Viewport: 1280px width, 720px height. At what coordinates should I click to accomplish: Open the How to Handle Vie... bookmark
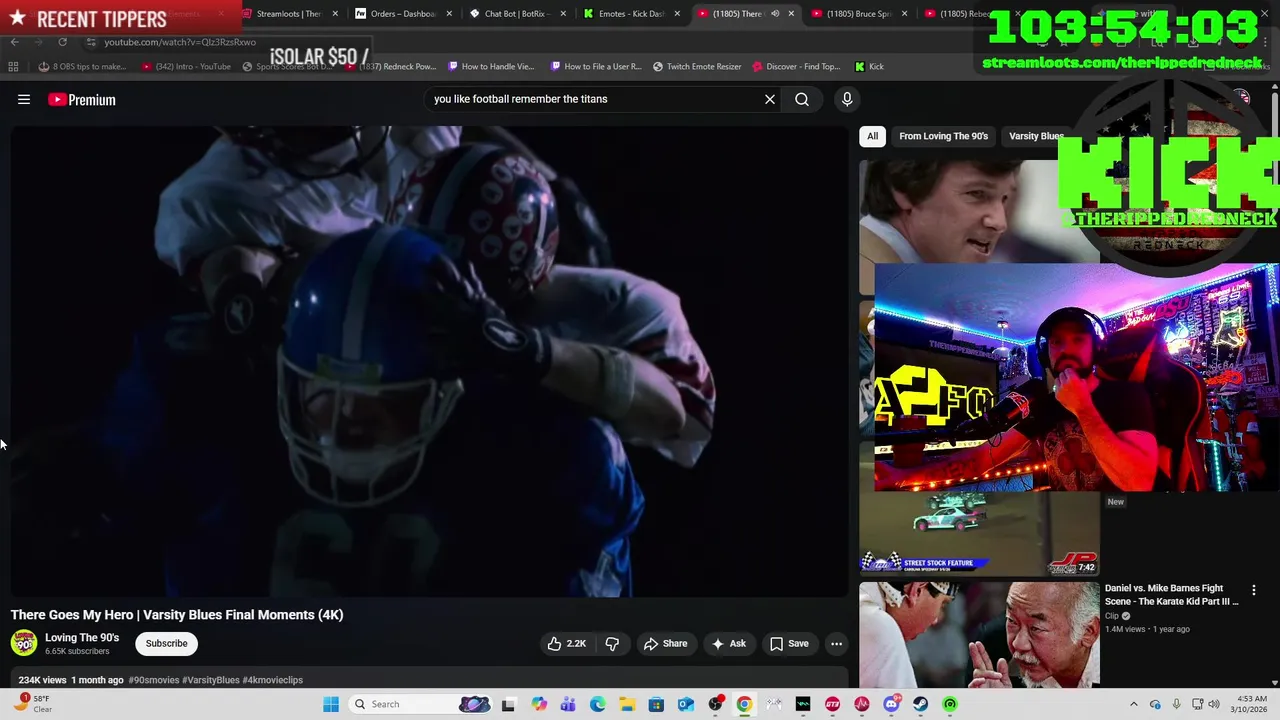(491, 66)
